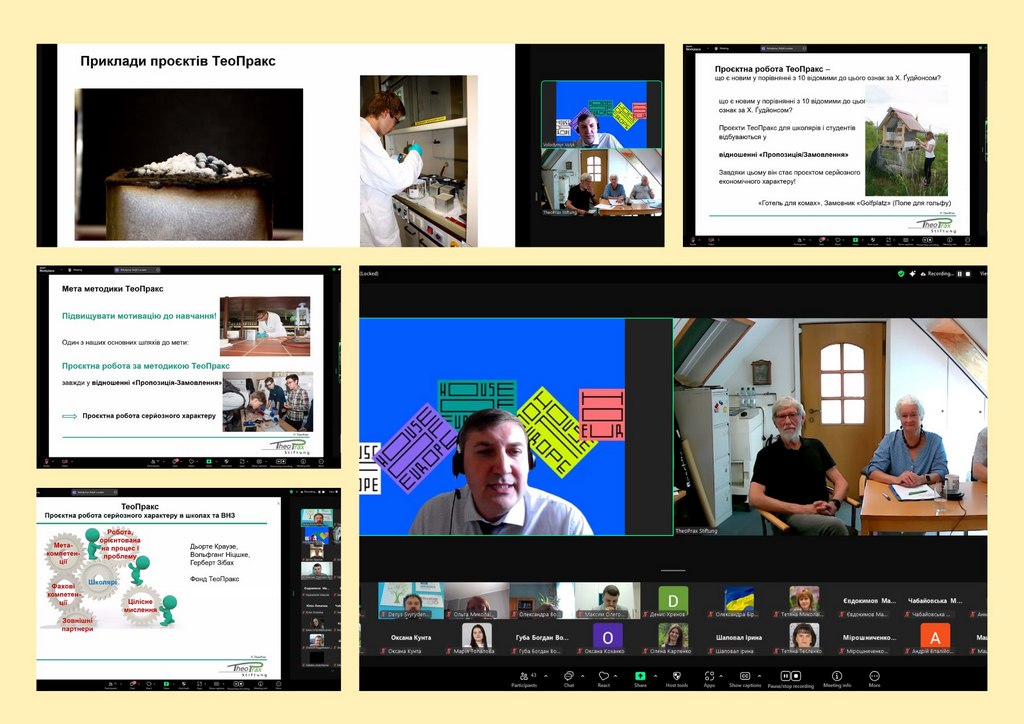
Task: Click small speaker thumbnail in top-left slide window
Action: point(601,114)
